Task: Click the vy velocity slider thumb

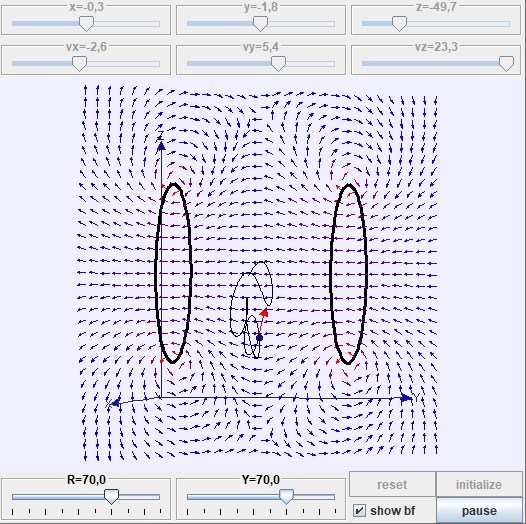Action: click(278, 63)
